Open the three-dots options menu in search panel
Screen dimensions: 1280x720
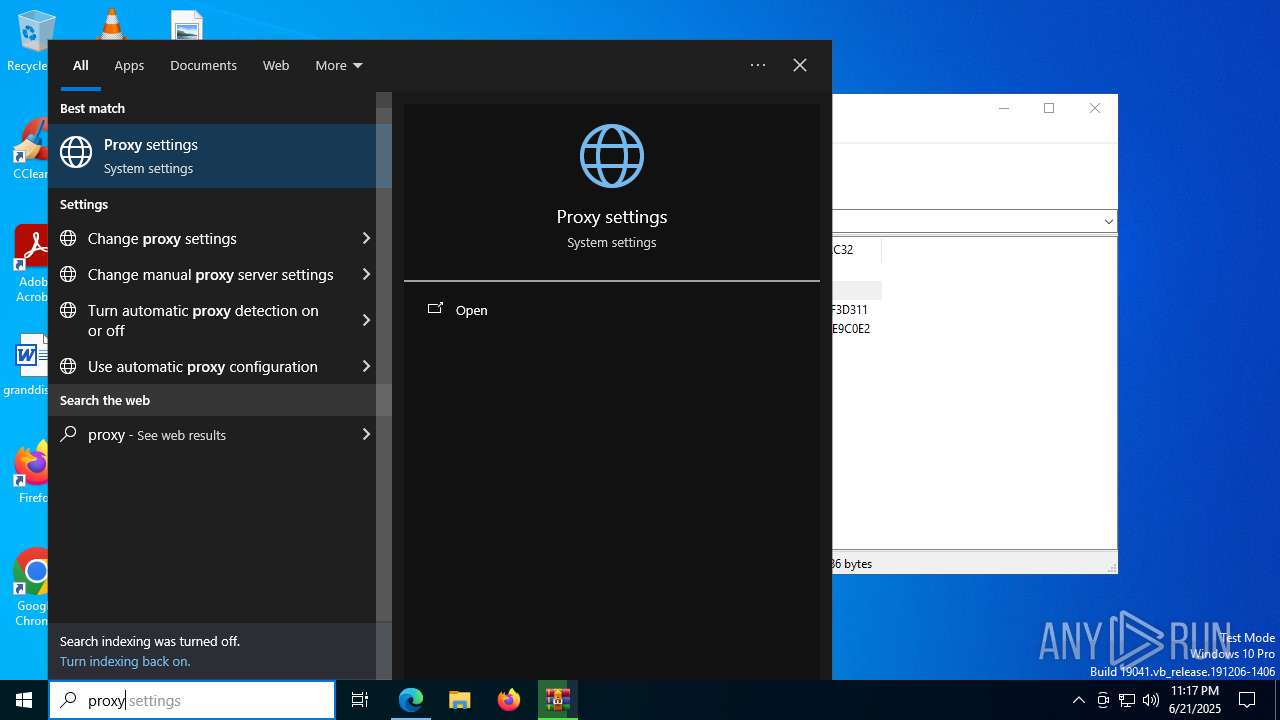[758, 65]
